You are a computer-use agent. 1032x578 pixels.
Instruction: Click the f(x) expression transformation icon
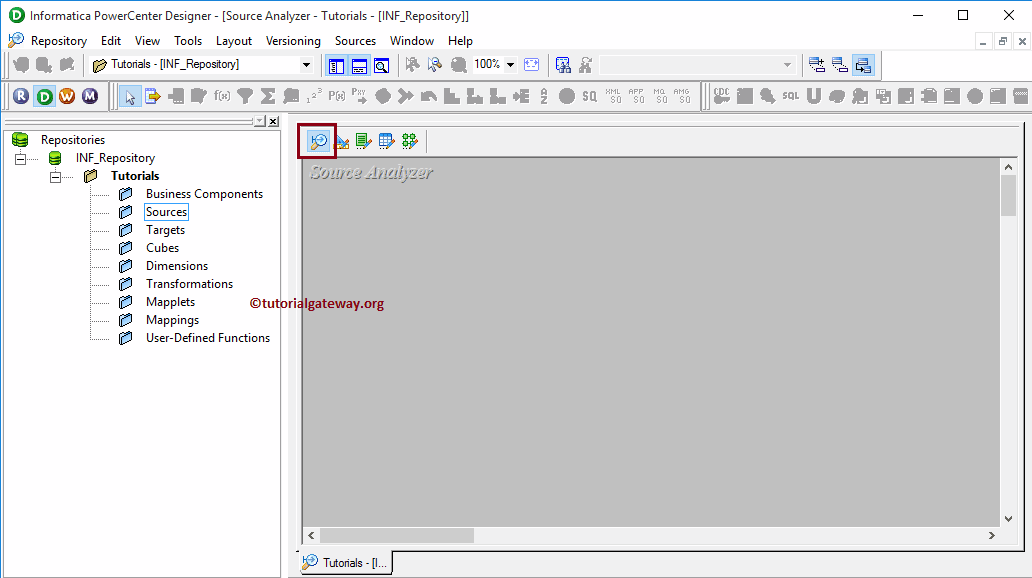222,97
